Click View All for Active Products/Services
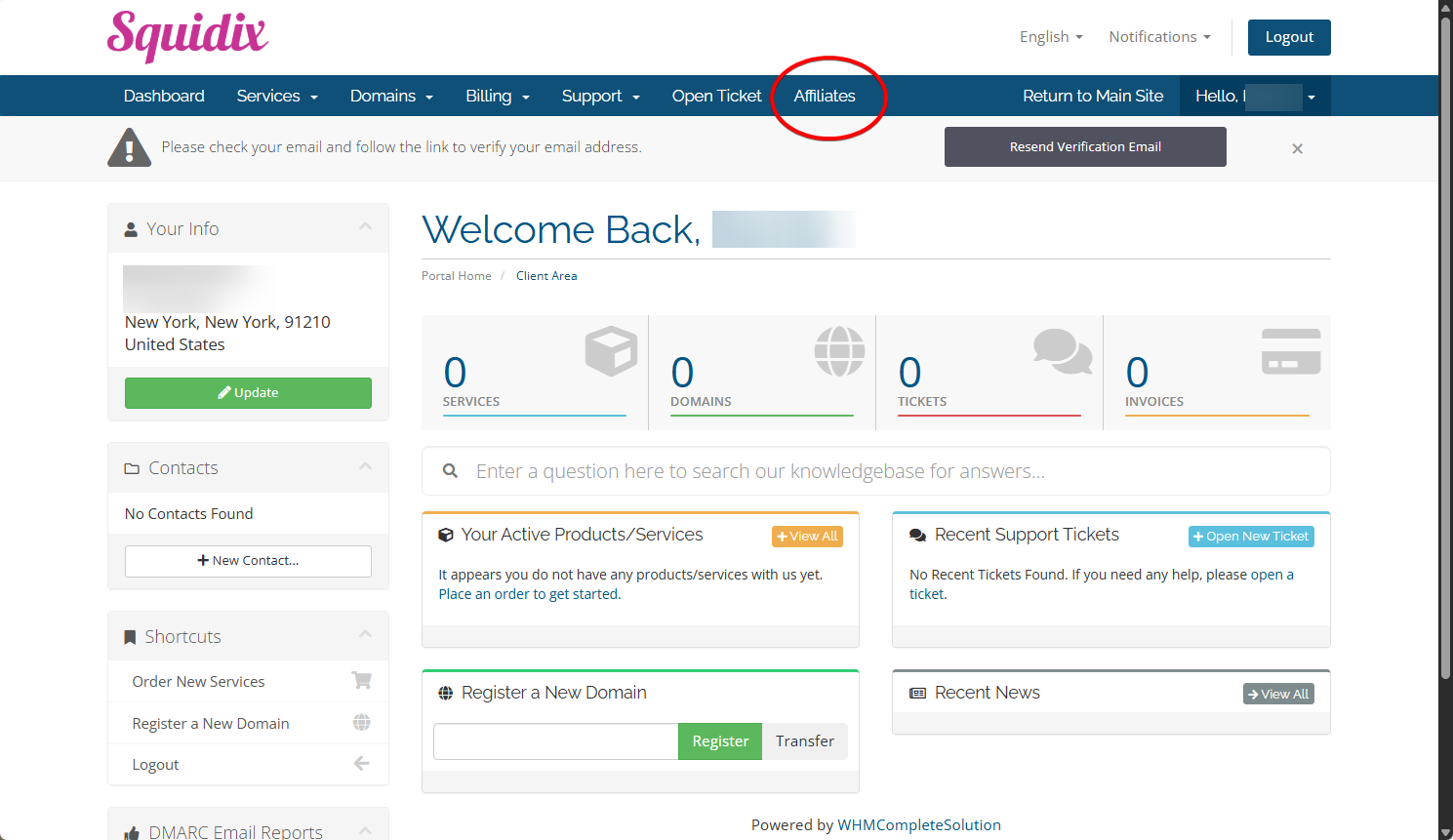This screenshot has width=1453, height=840. click(807, 537)
